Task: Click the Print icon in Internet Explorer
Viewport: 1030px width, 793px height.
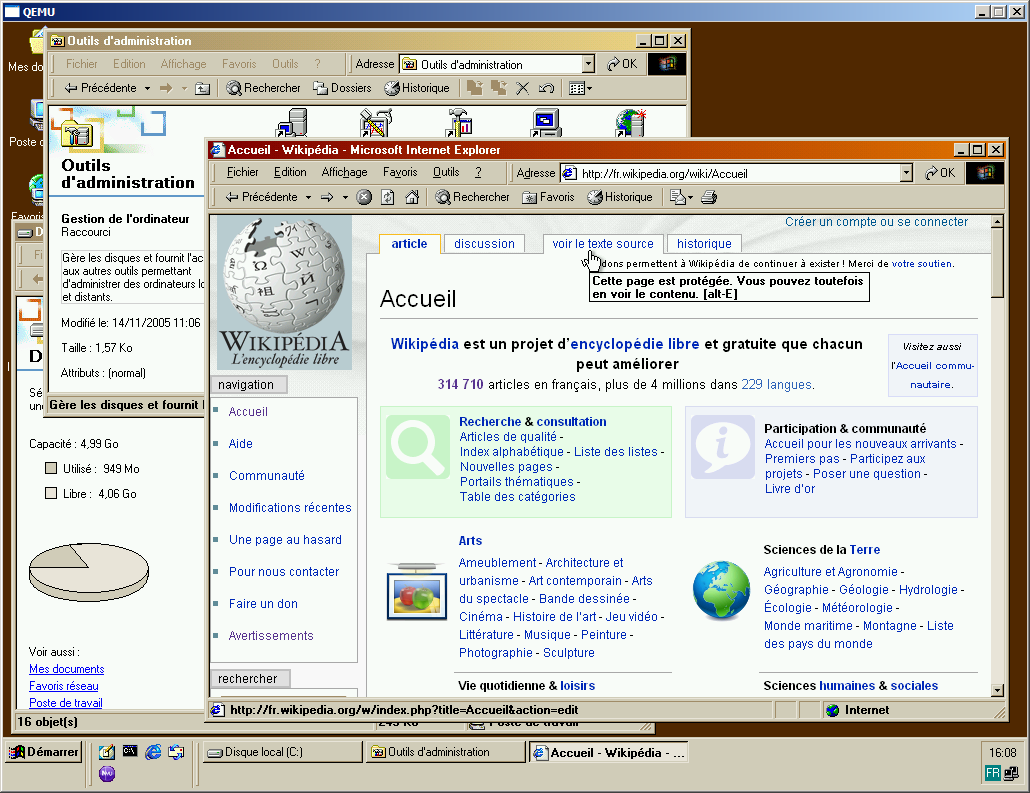Action: click(709, 197)
